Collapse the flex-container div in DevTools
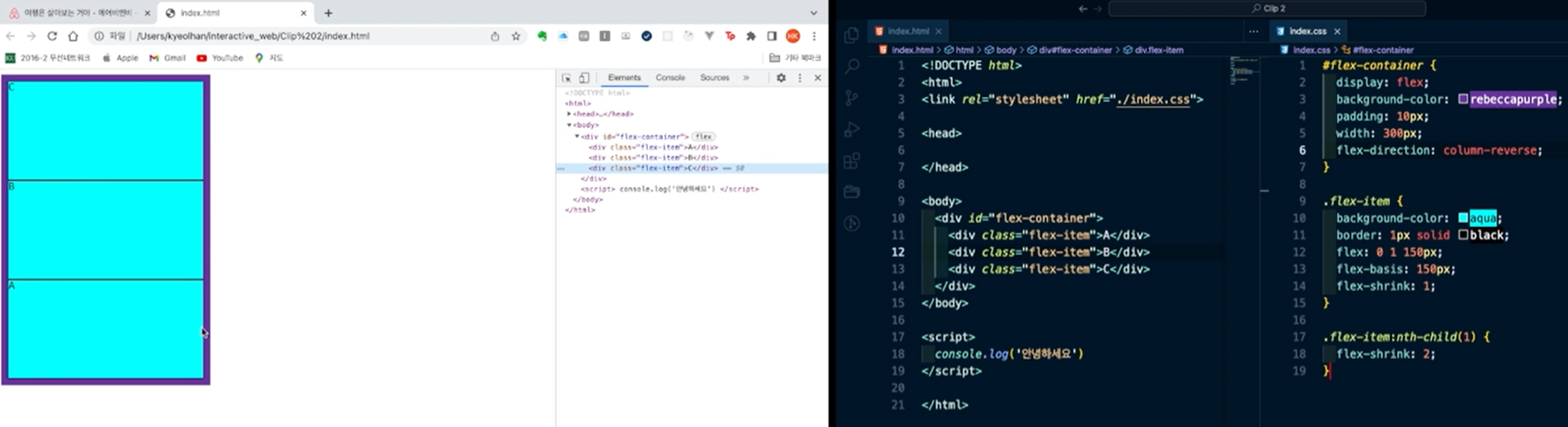 point(577,136)
